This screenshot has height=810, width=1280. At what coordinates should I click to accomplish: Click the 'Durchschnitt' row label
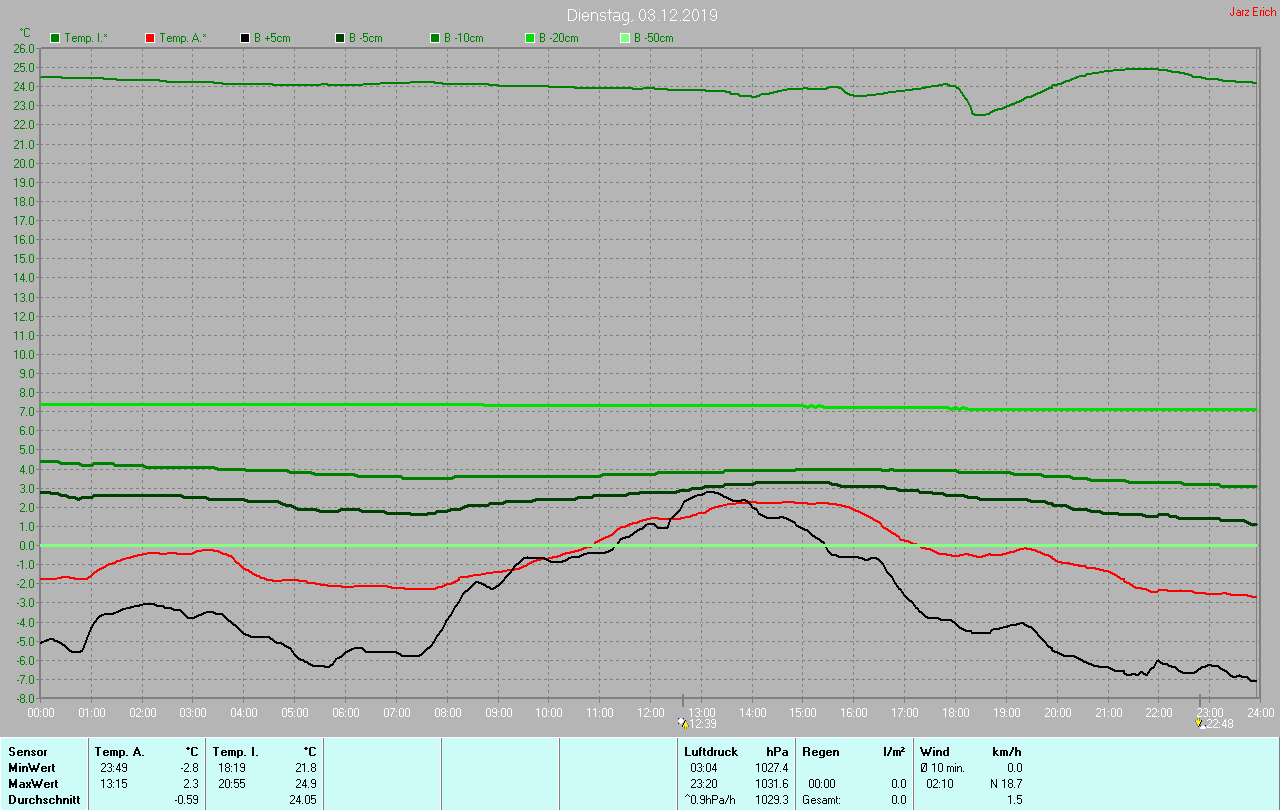(x=44, y=800)
